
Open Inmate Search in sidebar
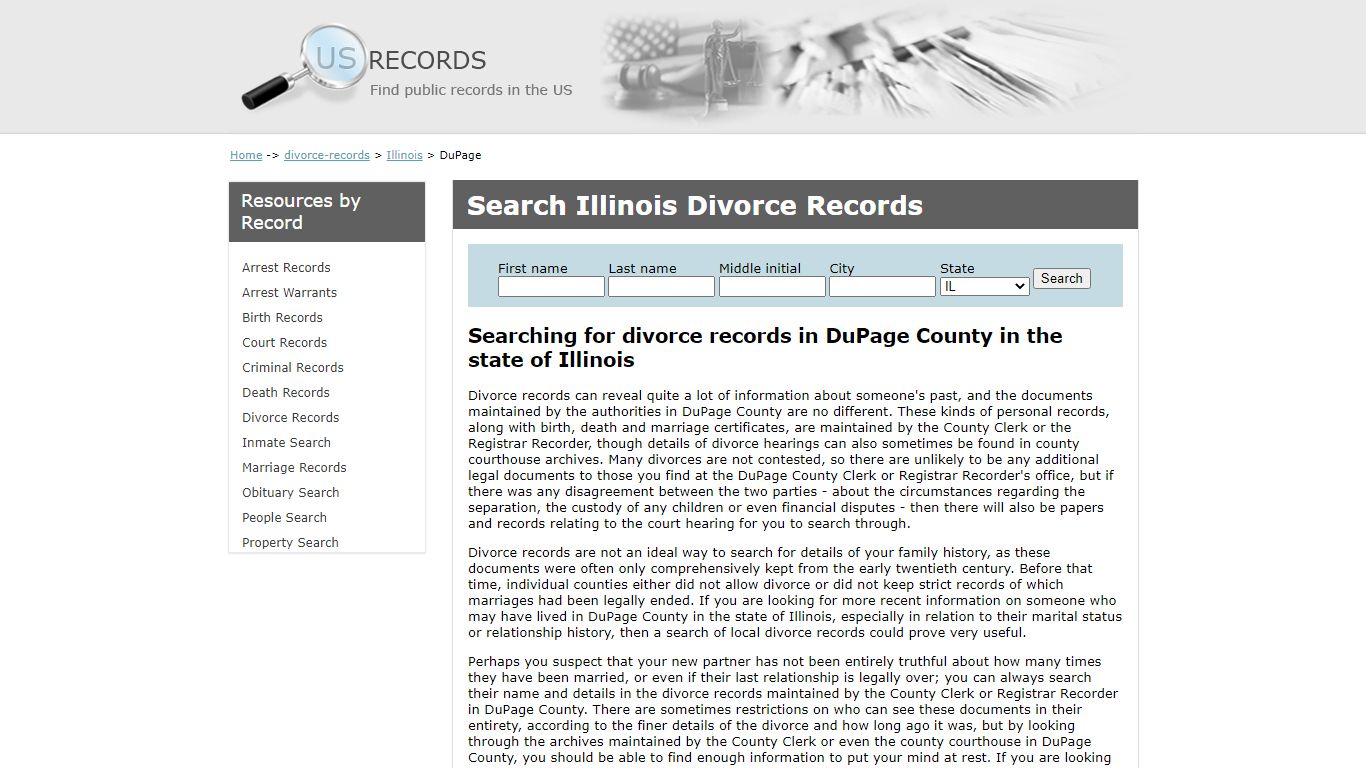[x=286, y=442]
